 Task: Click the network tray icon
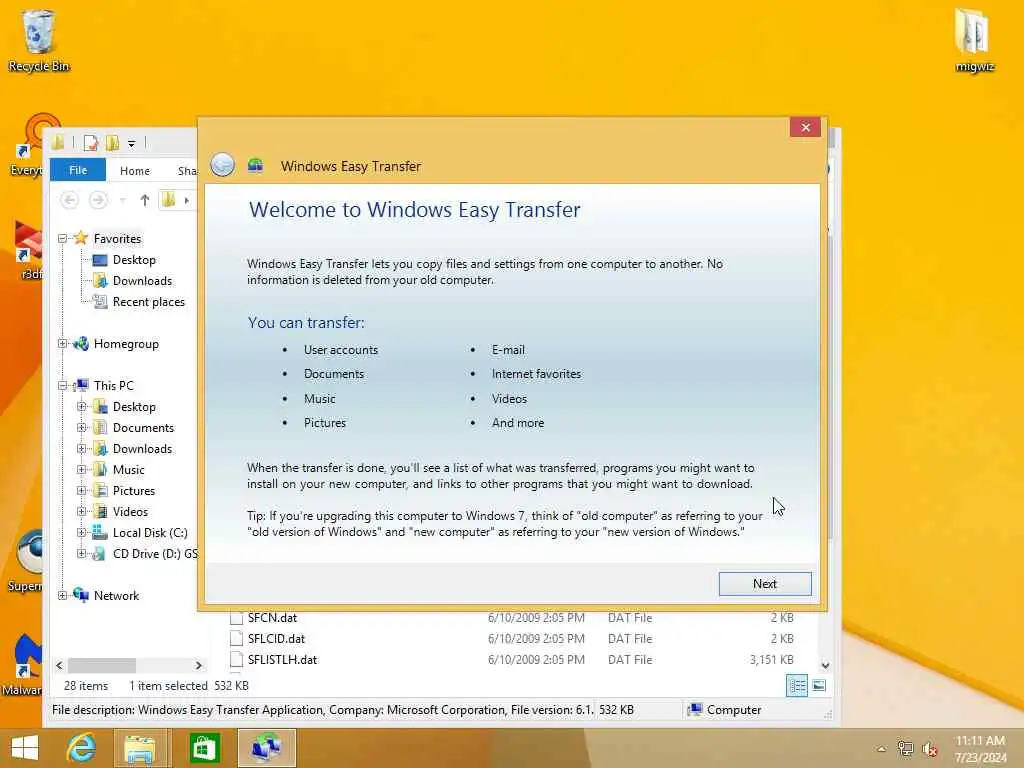(905, 748)
